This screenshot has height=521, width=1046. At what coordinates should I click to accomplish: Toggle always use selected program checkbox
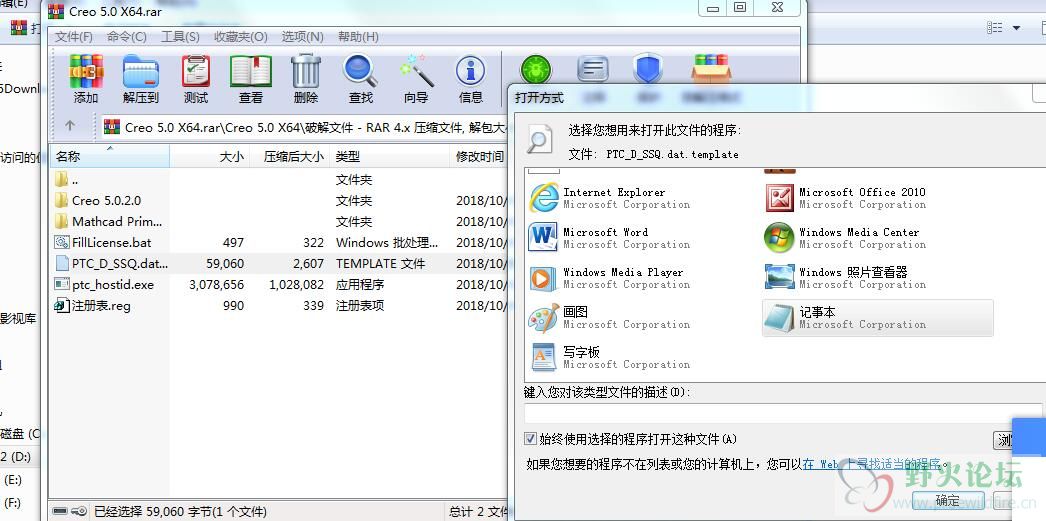(530, 439)
